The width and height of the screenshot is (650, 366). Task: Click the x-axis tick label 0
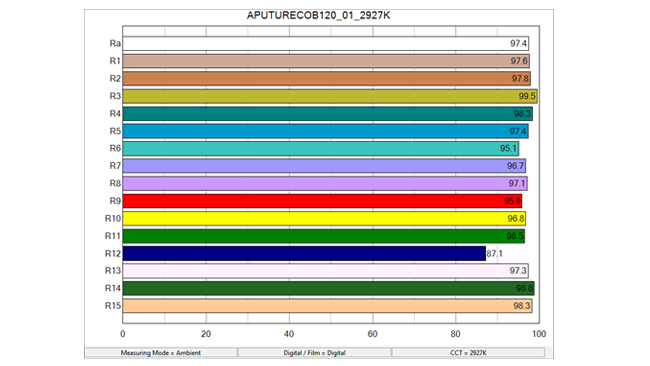[123, 334]
